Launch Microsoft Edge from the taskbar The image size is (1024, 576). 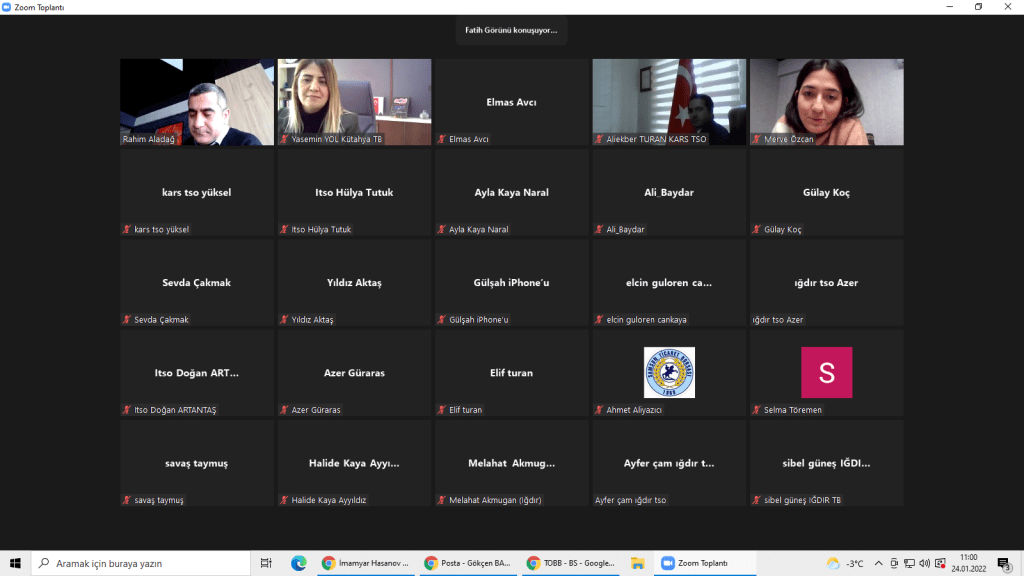pos(297,563)
